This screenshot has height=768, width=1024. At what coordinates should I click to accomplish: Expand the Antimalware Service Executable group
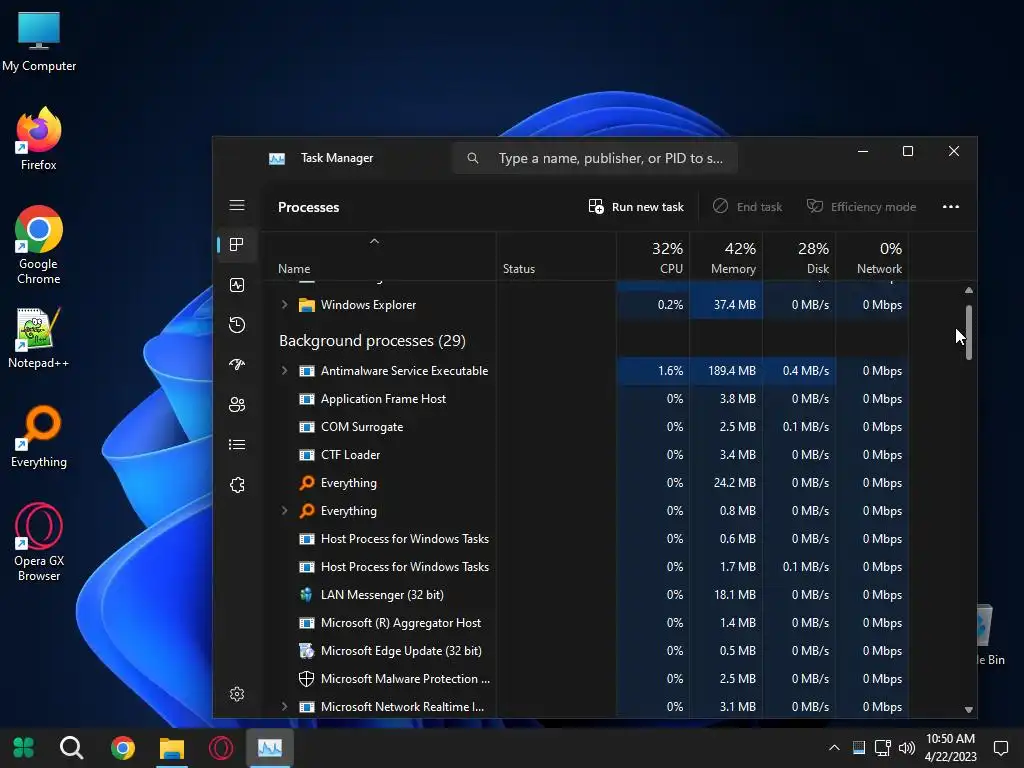point(284,371)
